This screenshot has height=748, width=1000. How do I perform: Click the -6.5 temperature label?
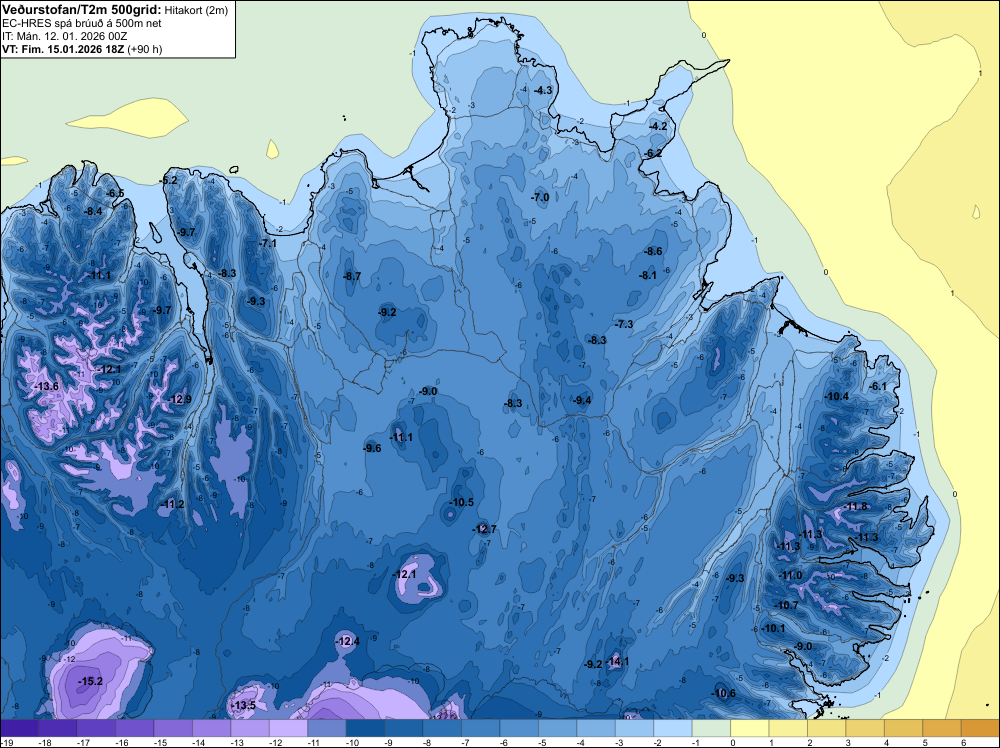coord(115,193)
